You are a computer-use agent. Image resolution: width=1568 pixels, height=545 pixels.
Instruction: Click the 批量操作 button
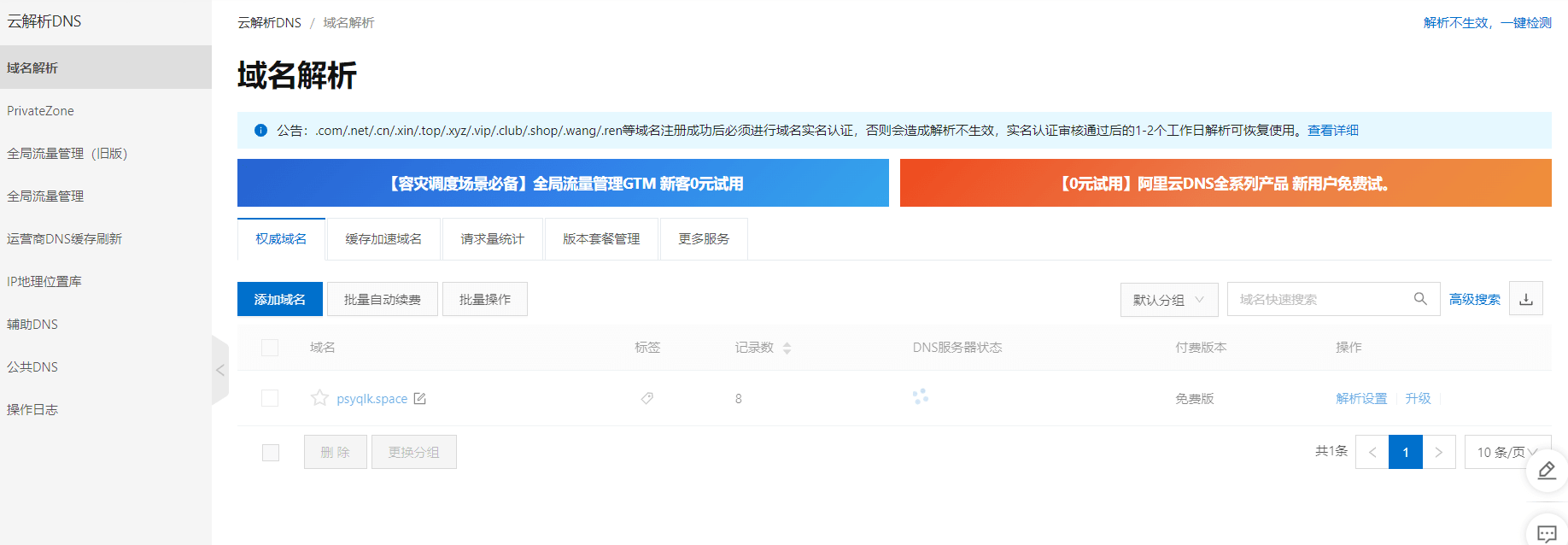point(485,299)
